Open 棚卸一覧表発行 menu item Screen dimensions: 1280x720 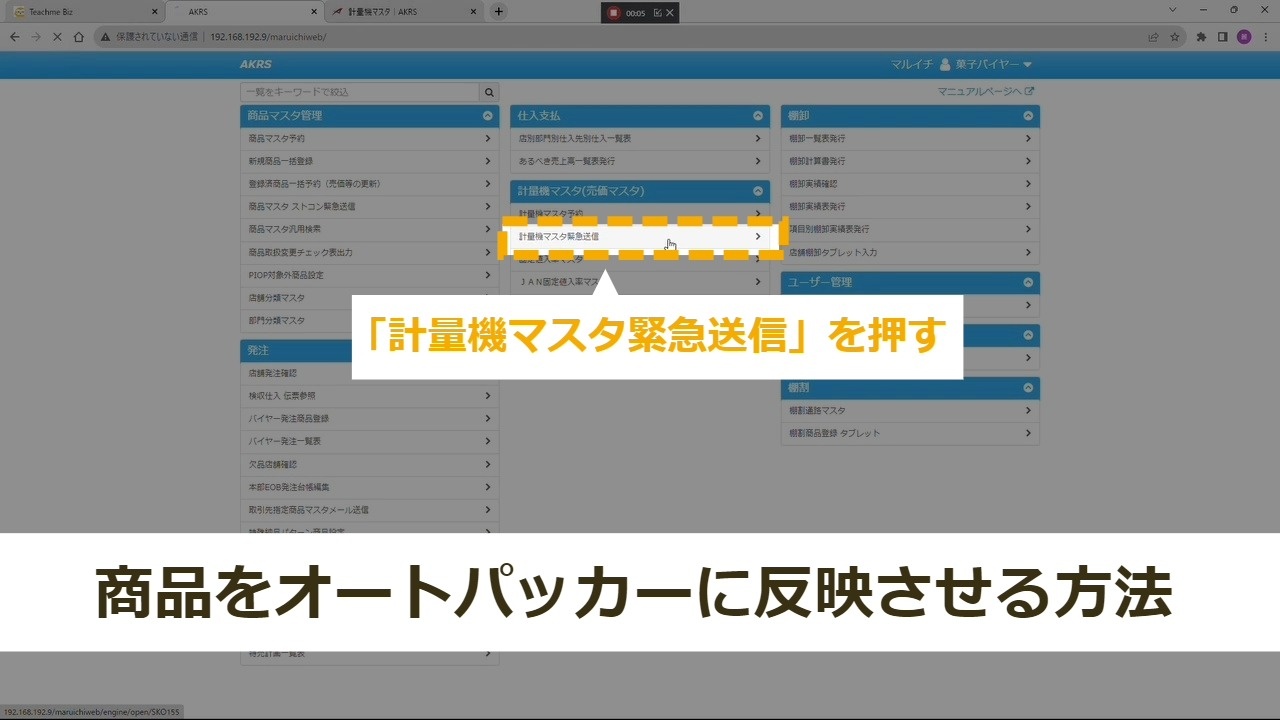(x=909, y=139)
